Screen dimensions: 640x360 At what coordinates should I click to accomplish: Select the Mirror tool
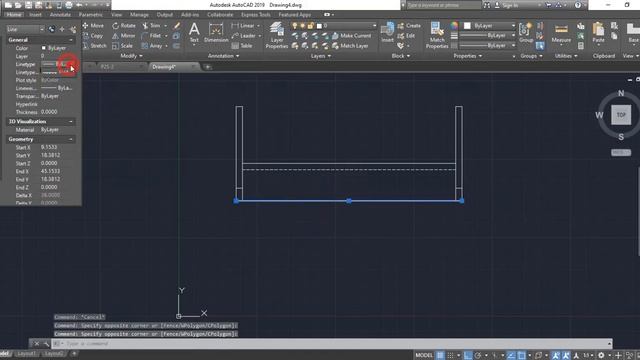(x=124, y=36)
